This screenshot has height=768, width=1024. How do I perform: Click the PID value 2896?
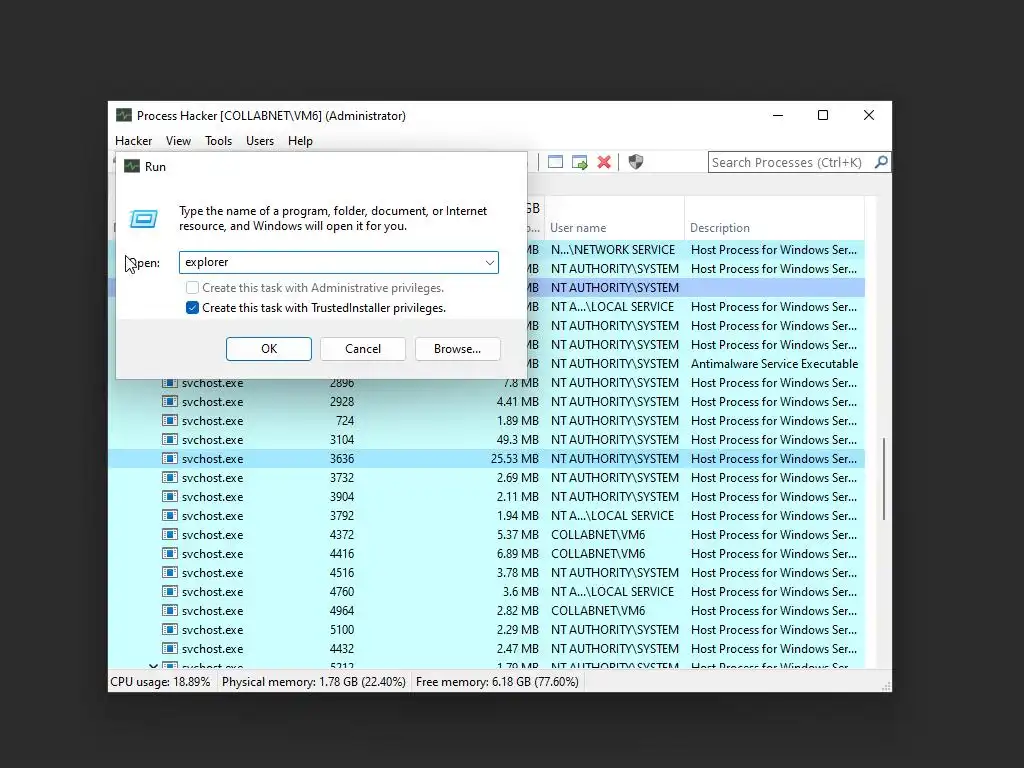(342, 383)
